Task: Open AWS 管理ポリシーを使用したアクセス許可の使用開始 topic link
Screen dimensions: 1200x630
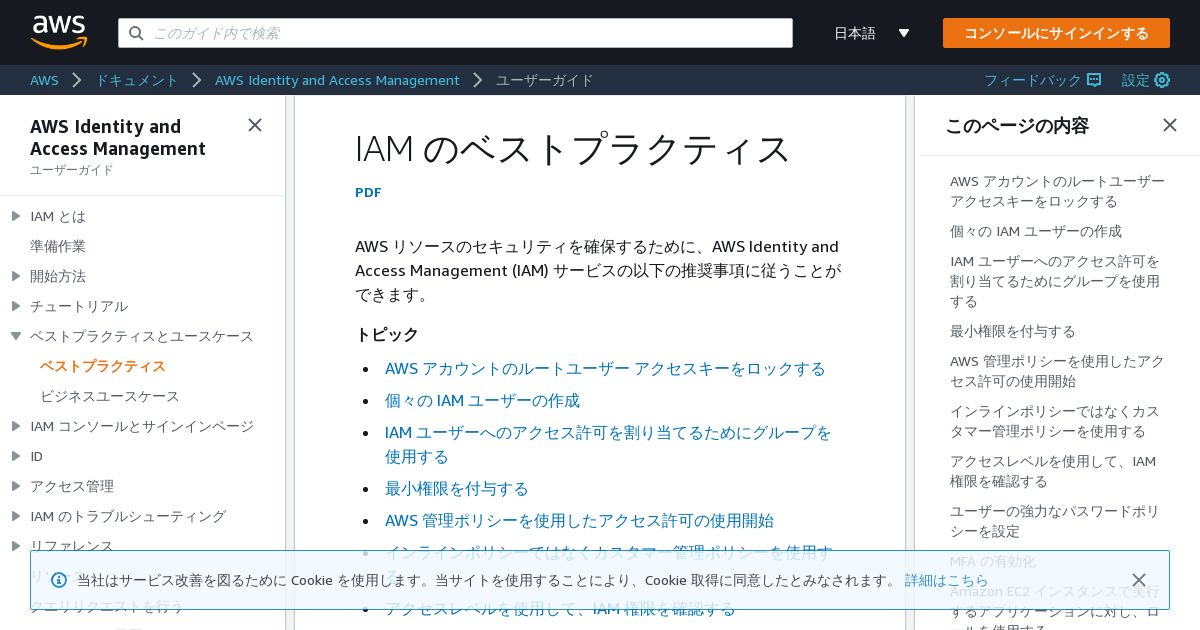Action: [579, 520]
